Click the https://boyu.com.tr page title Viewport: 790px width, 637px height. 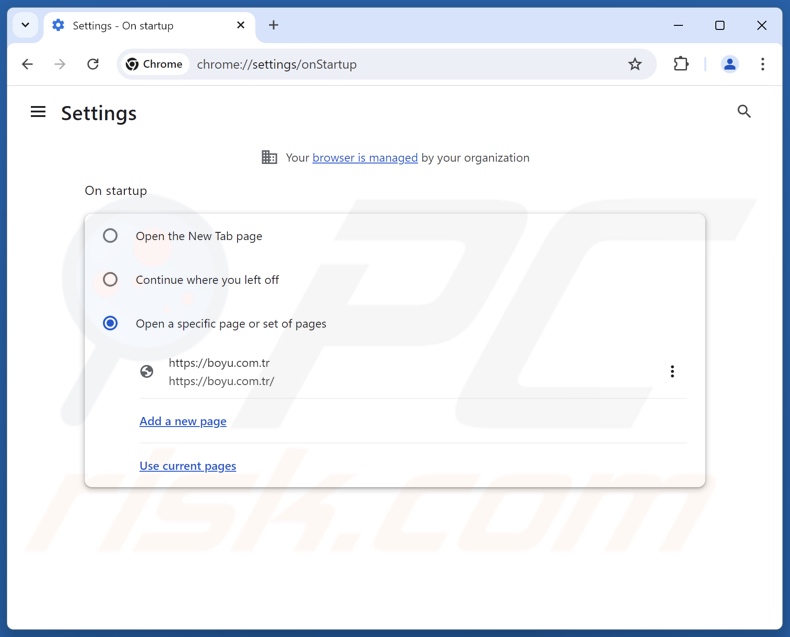click(219, 363)
